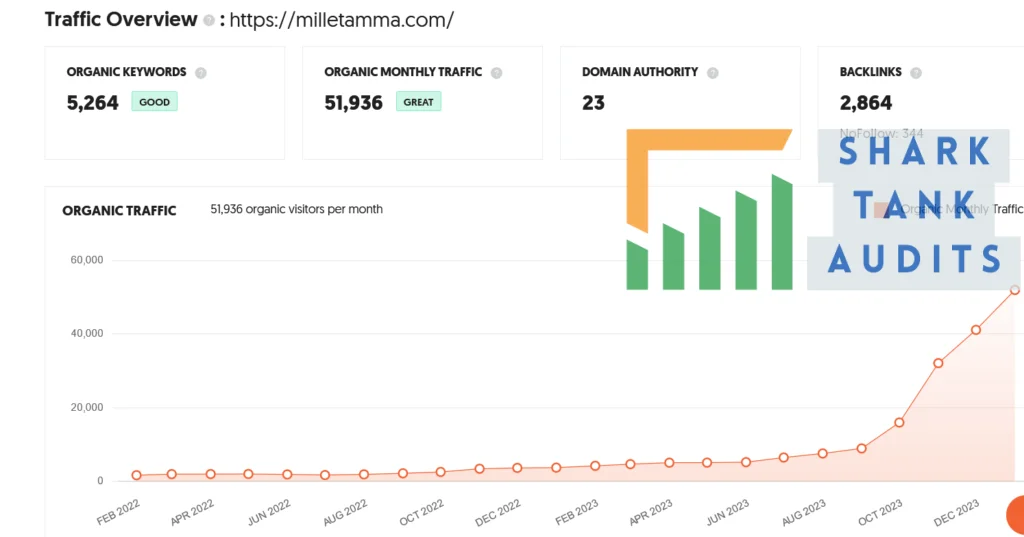The height and width of the screenshot is (537, 1024).
Task: Click the DEC 2023 axis label
Action: tap(957, 512)
